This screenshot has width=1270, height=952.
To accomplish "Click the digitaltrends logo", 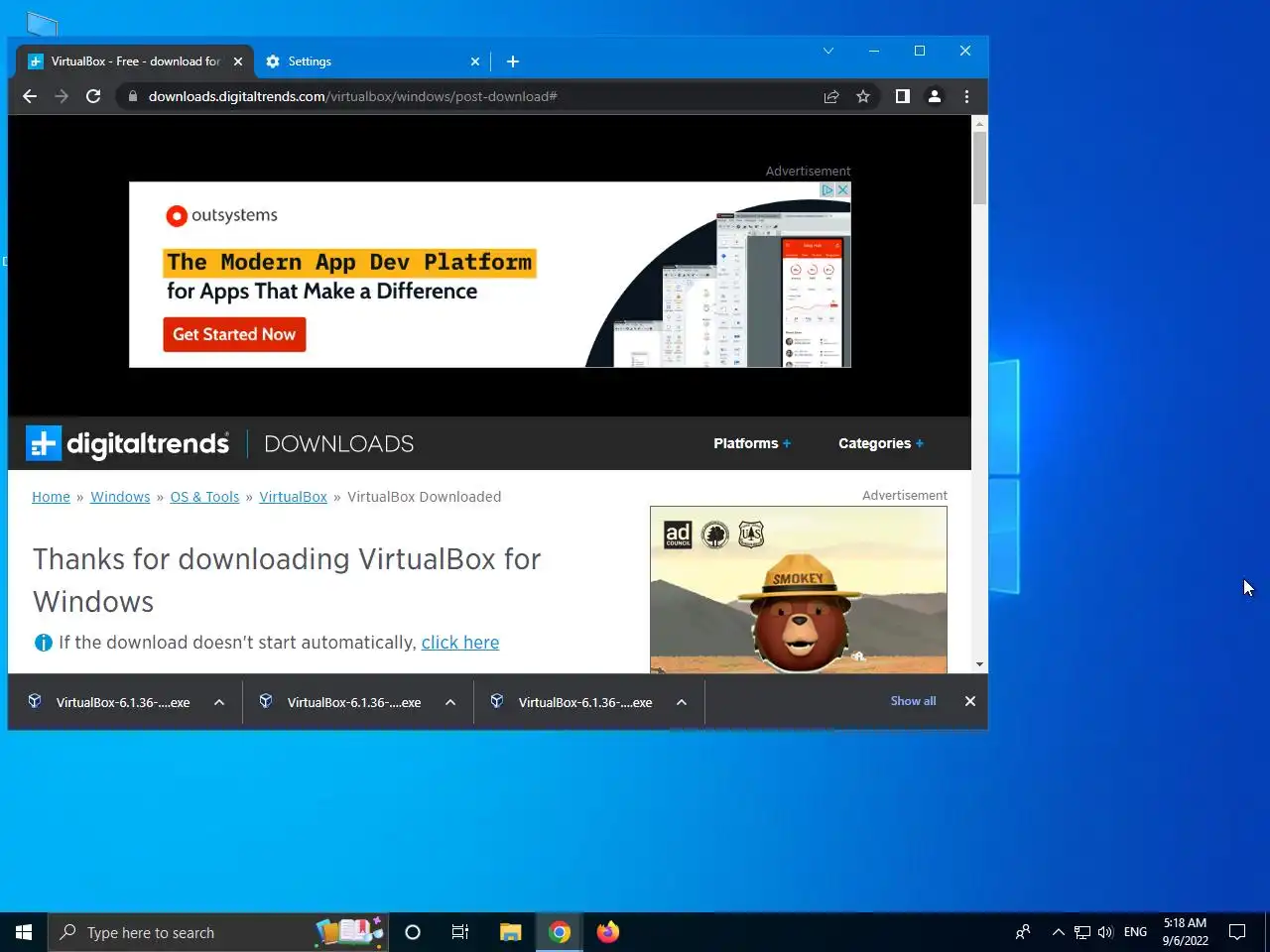I will [128, 443].
